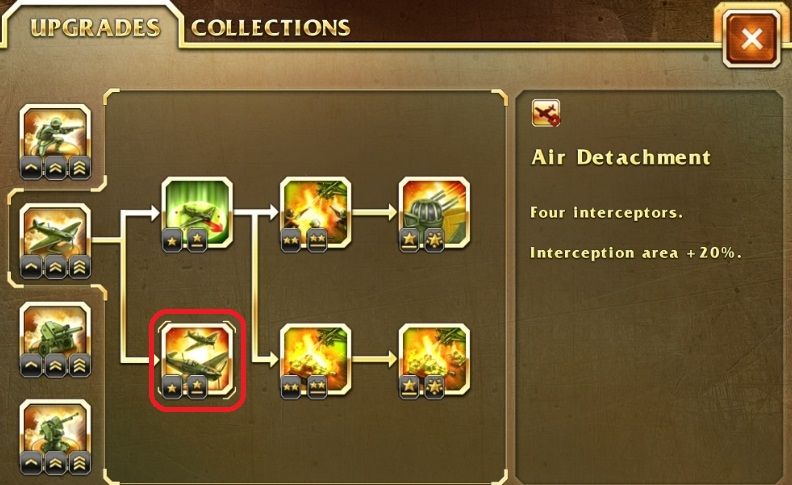Choose the green plane with red arrow upgrade
This screenshot has height=485, width=792.
(197, 214)
